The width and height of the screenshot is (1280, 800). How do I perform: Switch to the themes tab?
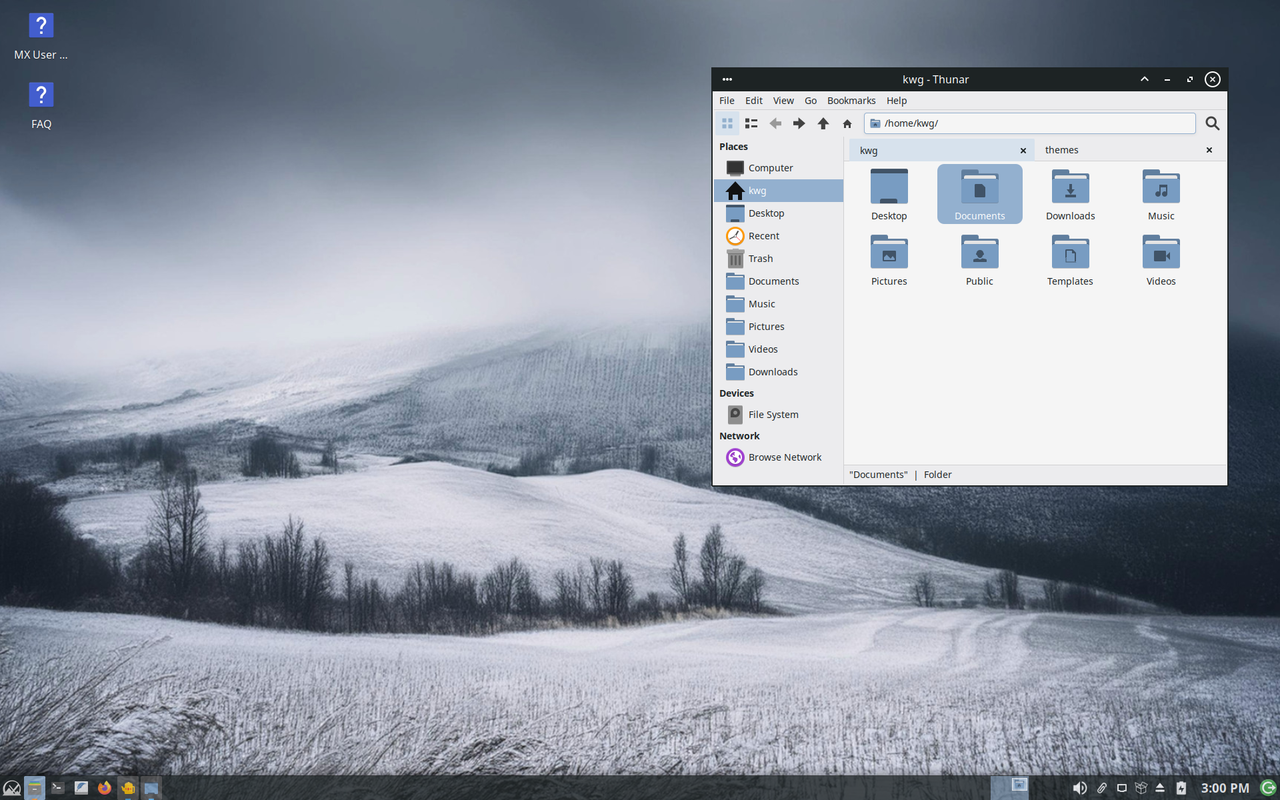click(x=1061, y=149)
